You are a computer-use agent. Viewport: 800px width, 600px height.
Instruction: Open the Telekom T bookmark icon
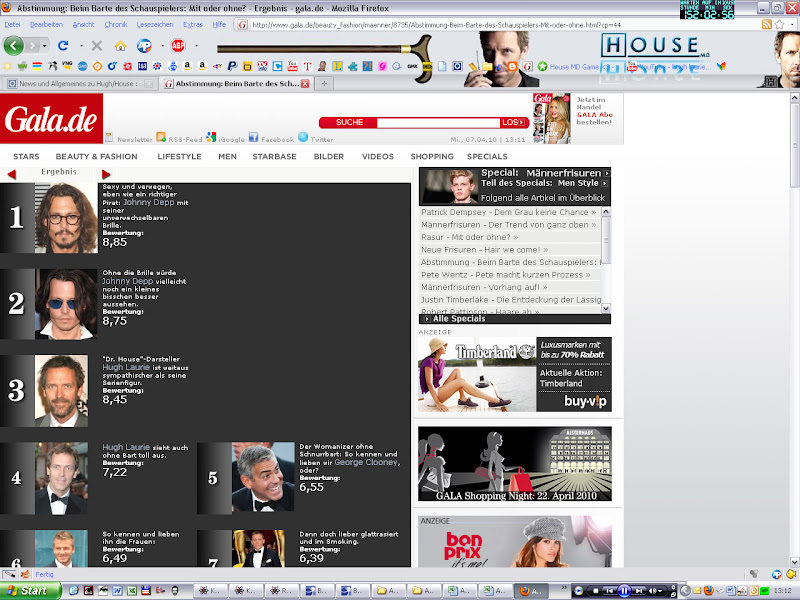point(307,66)
